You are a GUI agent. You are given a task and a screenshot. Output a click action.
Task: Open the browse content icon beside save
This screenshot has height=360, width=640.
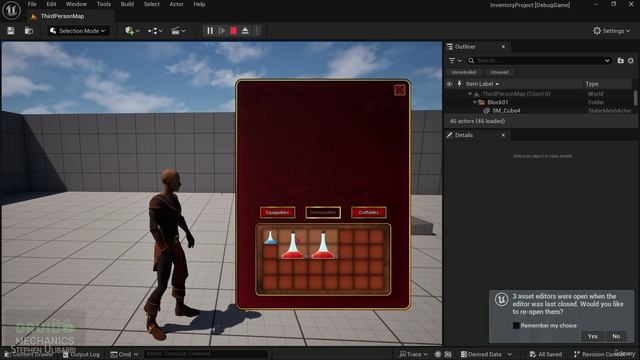click(29, 31)
